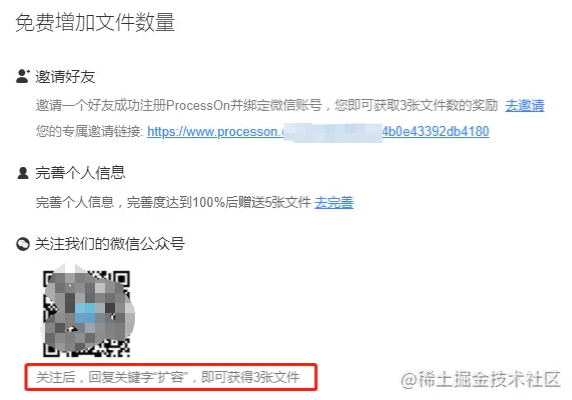Open the 去邀请 link

tap(525, 105)
